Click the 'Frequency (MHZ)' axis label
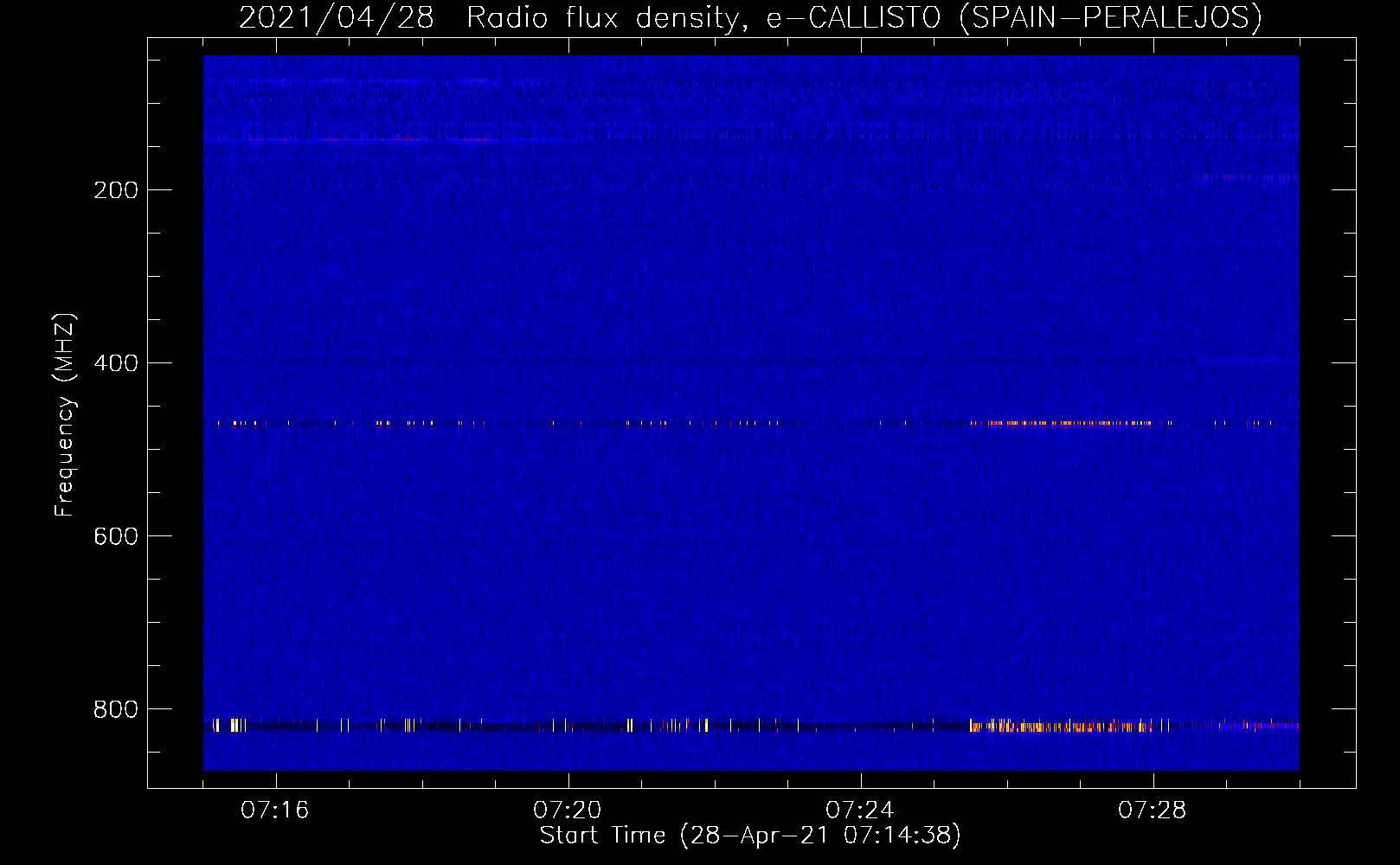1400x865 pixels. click(x=65, y=415)
